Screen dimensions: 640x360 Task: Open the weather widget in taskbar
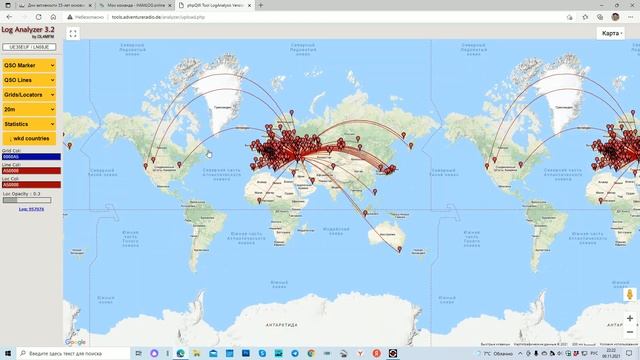[x=495, y=353]
